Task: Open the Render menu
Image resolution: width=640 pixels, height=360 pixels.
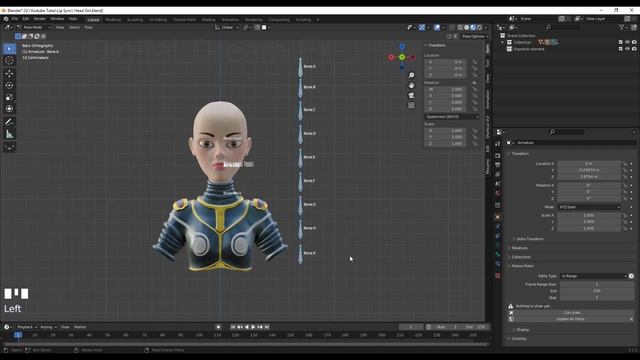Action: [40, 19]
